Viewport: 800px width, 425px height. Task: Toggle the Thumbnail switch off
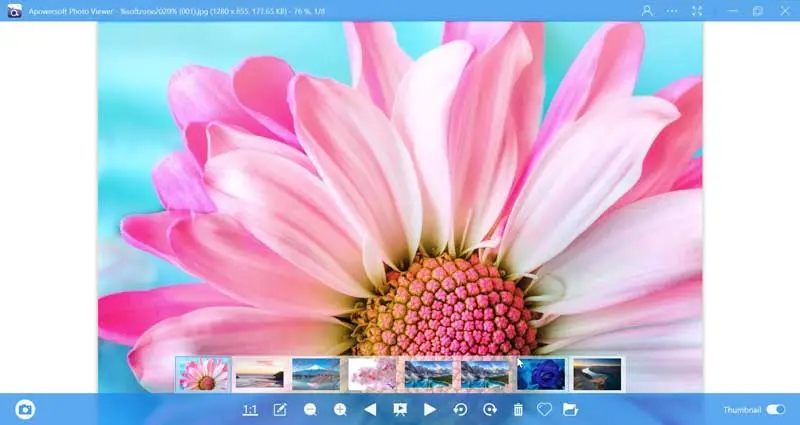776,410
